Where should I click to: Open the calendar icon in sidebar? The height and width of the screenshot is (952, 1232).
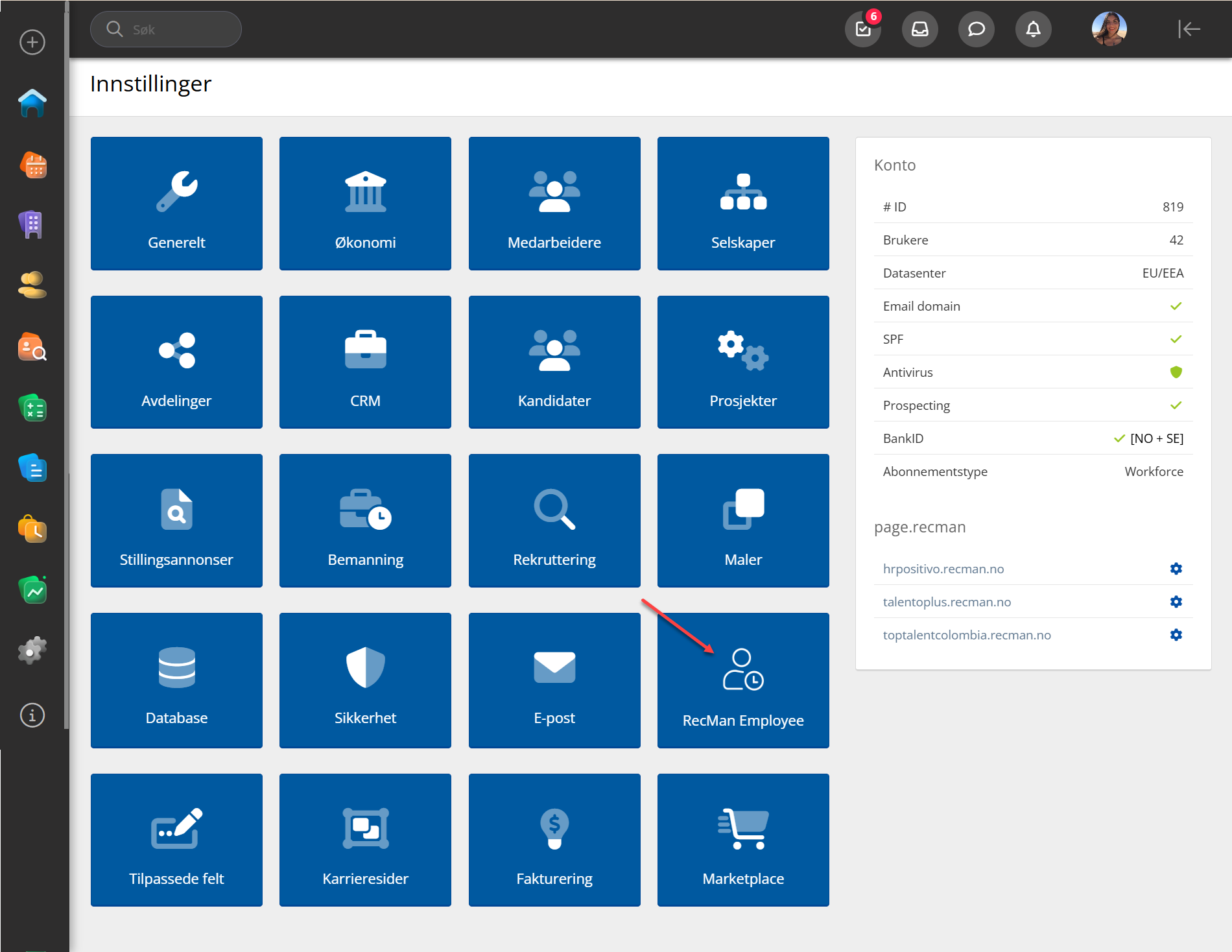pyautogui.click(x=32, y=165)
